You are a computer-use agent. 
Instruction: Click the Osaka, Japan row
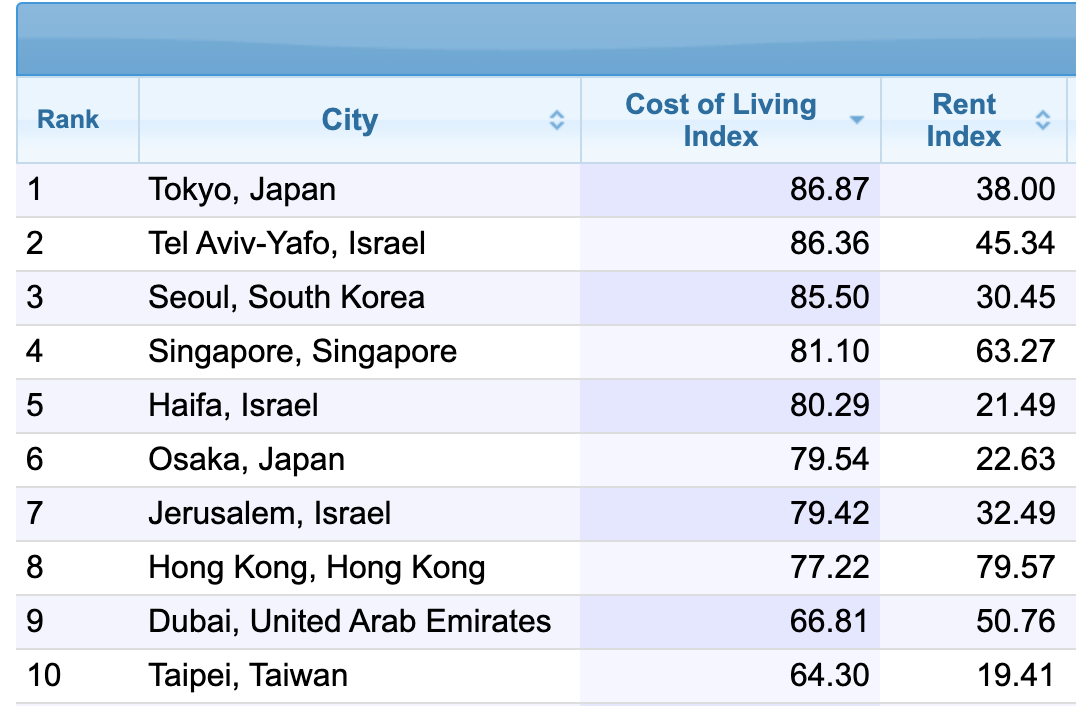point(246,459)
